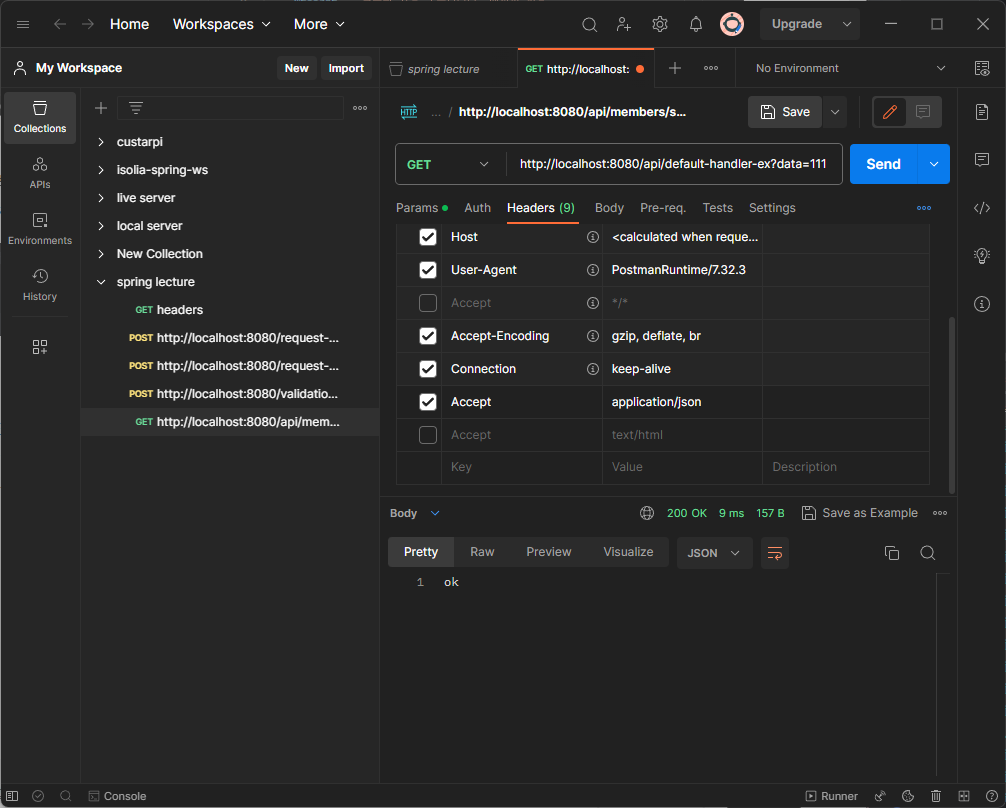Open collections more options ellipsis

click(360, 108)
